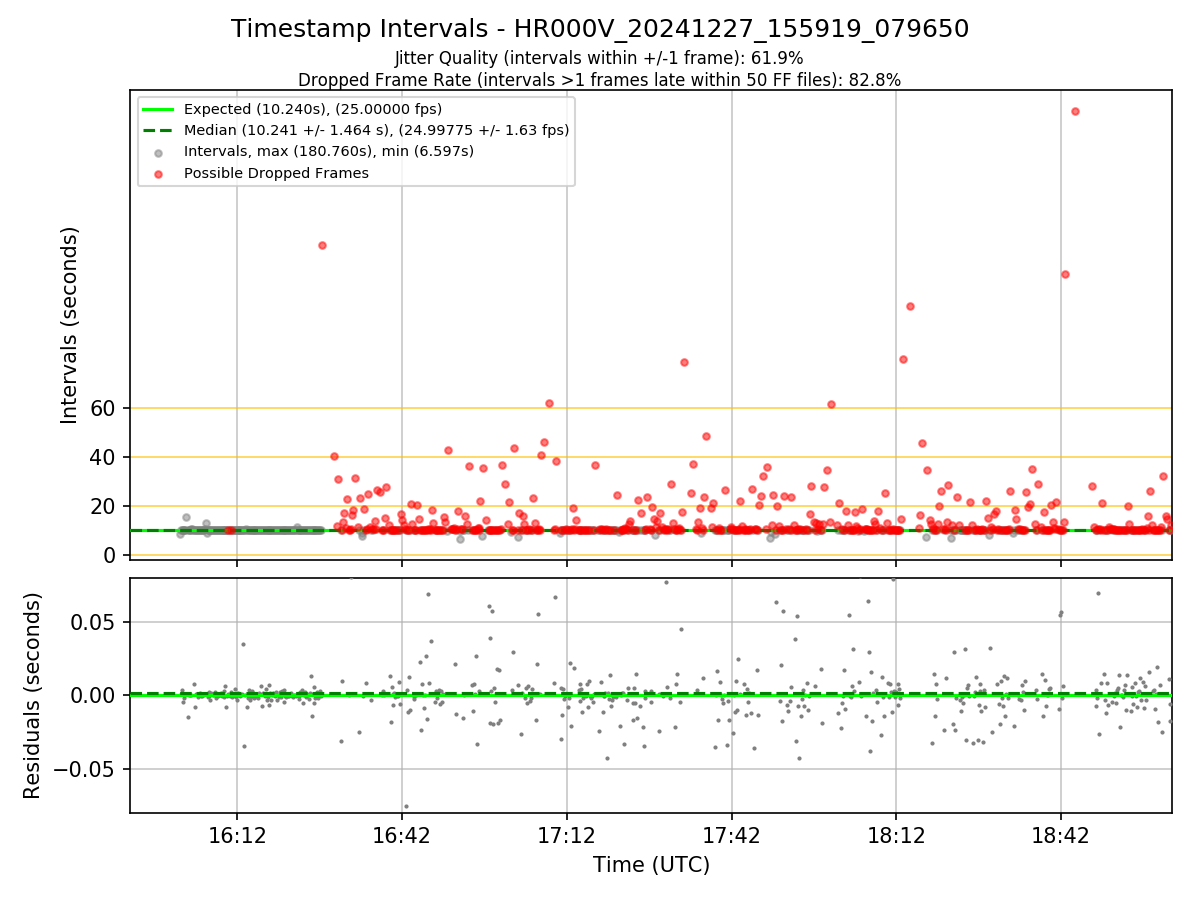1200x900 pixels.
Task: Click the '60' tick on intervals axis
Action: tap(104, 408)
